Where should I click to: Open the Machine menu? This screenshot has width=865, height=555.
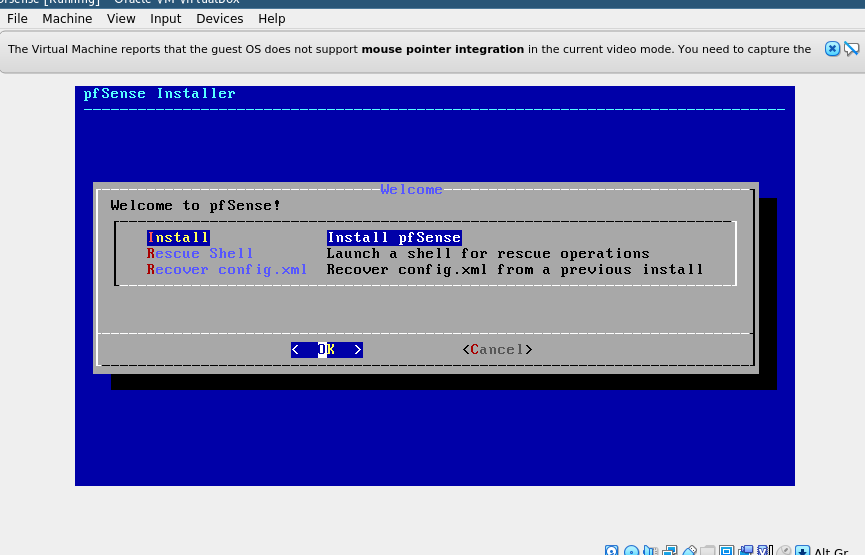[67, 19]
